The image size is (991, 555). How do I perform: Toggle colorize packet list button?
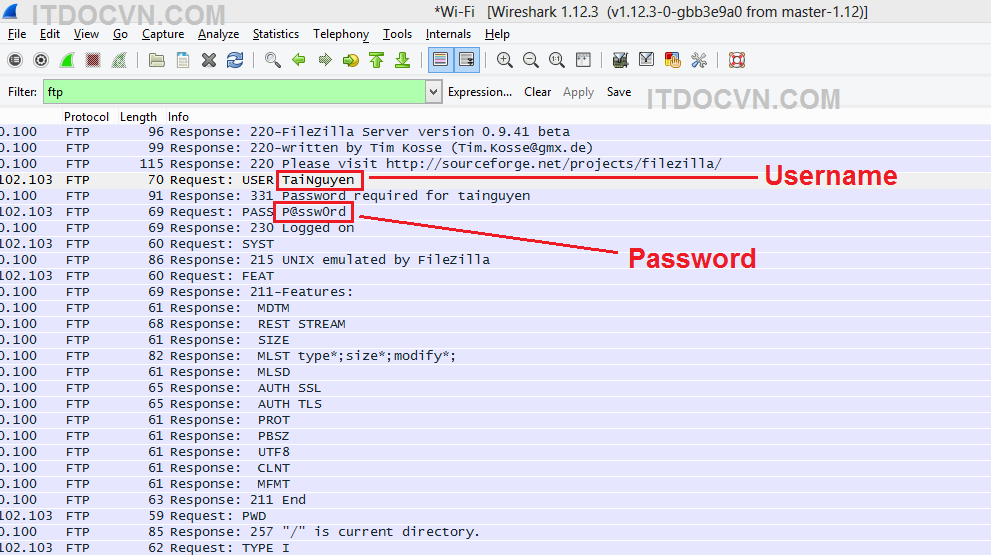tap(440, 60)
